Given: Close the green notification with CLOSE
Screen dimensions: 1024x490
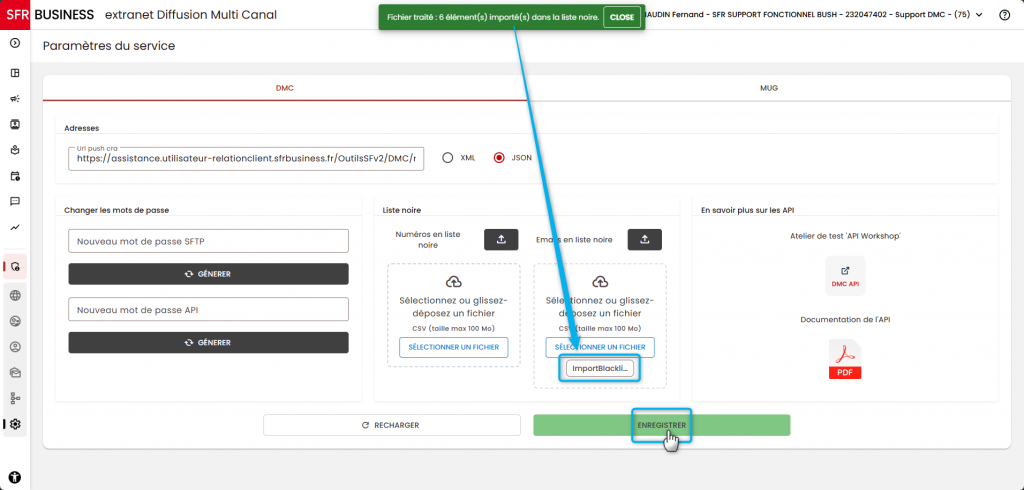Looking at the screenshot, I should pos(622,18).
